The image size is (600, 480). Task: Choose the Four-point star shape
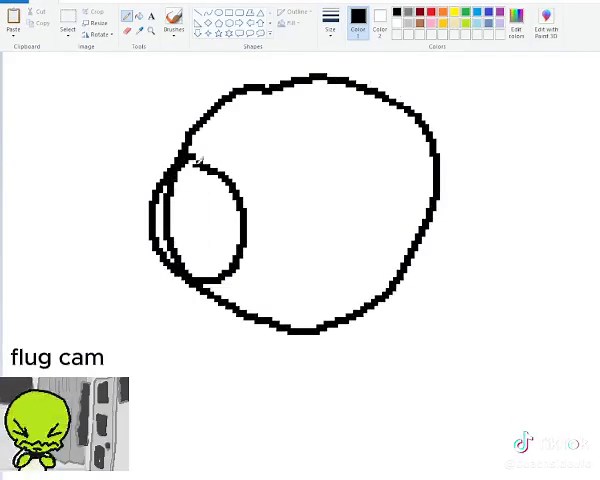pos(208,33)
